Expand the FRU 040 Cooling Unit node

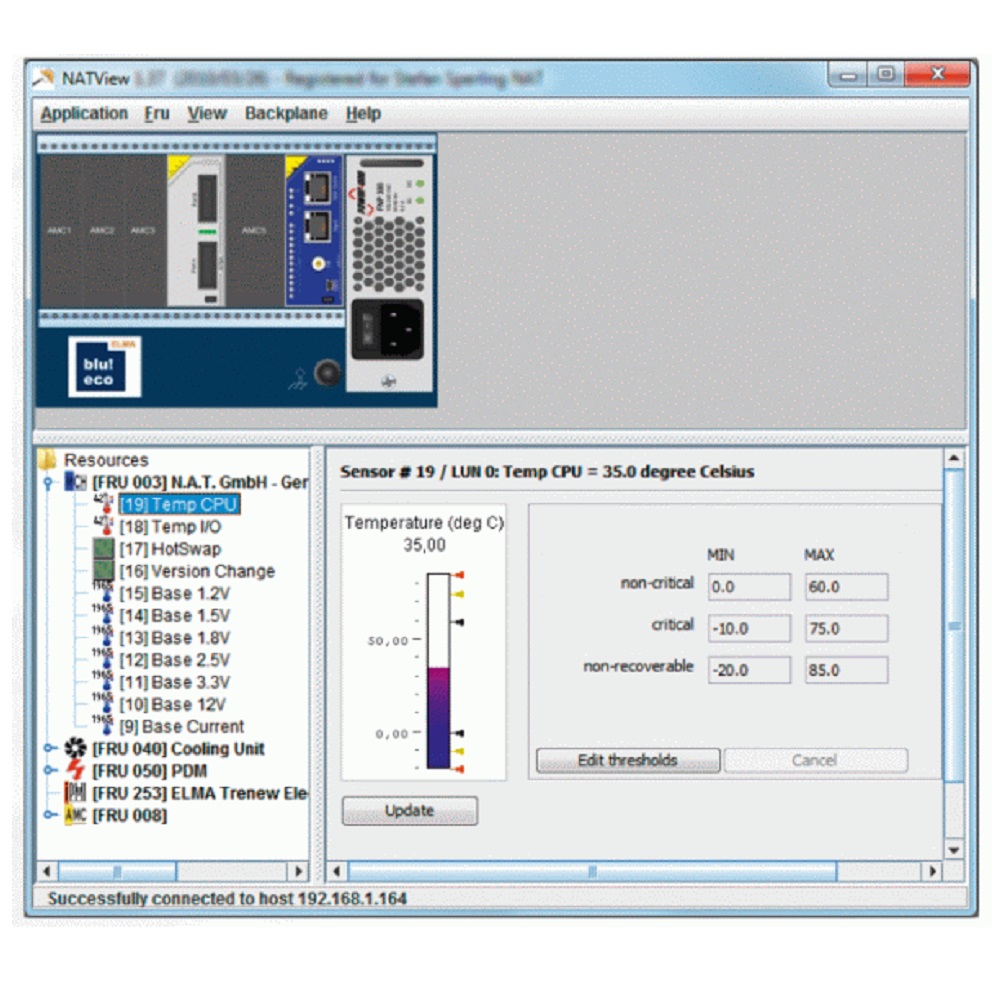point(49,749)
